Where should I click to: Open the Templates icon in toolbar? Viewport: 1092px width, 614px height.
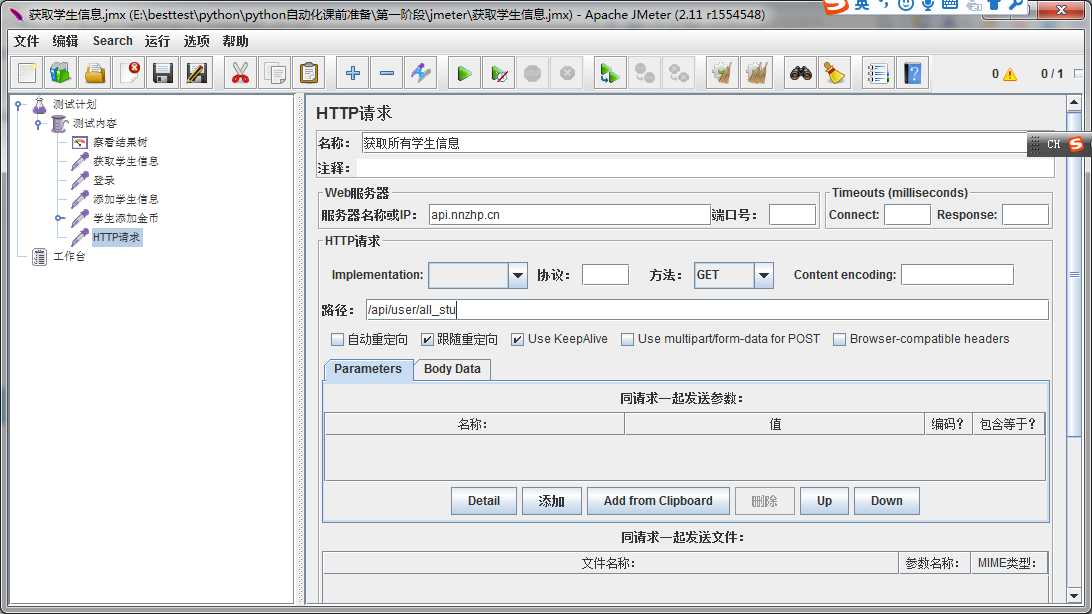pos(61,73)
